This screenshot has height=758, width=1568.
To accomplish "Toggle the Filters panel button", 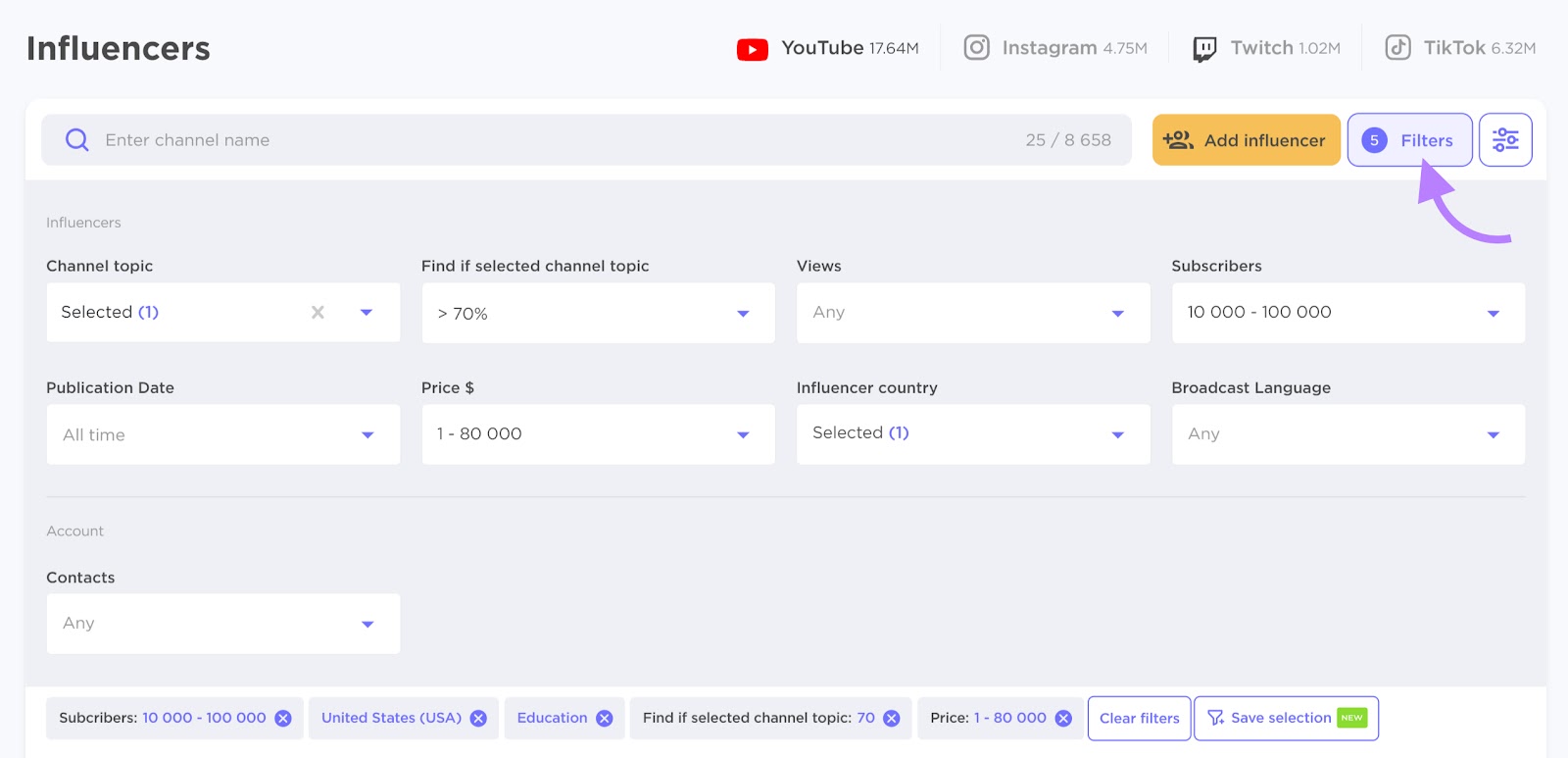I will pyautogui.click(x=1409, y=140).
